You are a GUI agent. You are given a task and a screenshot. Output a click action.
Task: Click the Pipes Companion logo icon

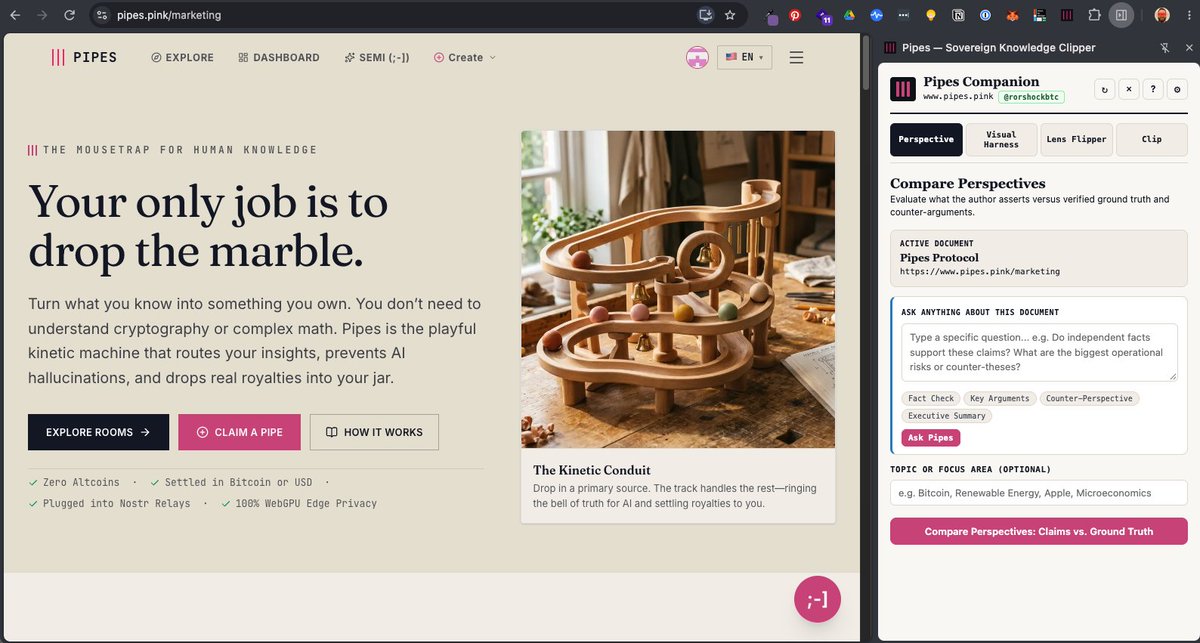[903, 90]
